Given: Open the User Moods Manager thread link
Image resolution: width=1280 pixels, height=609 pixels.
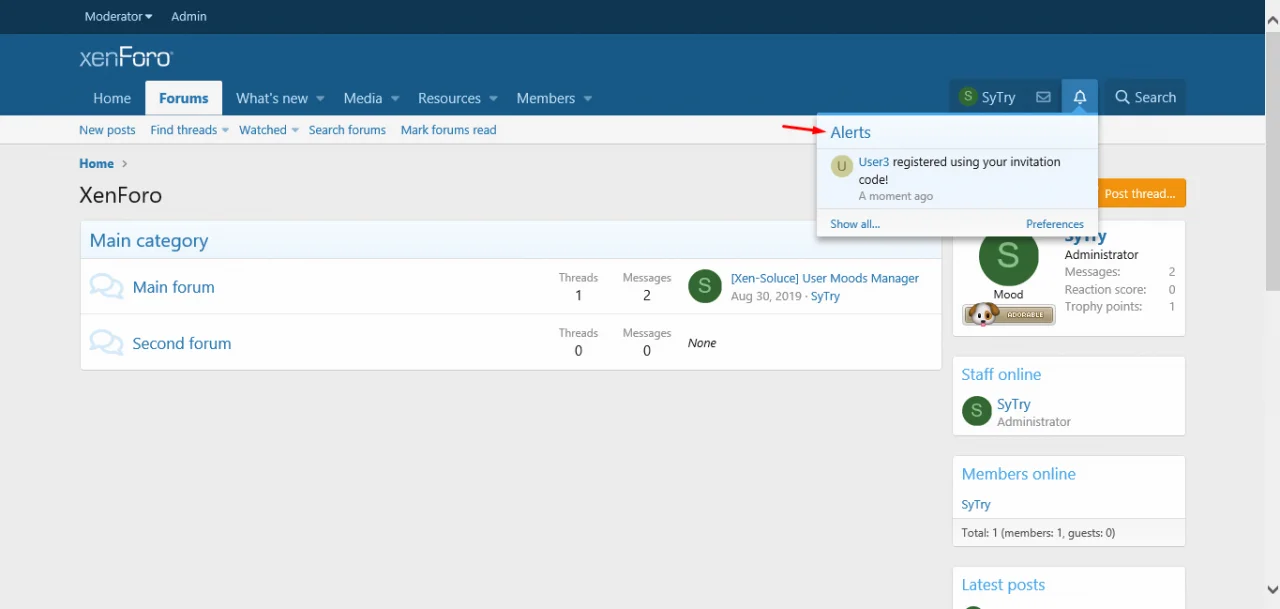Looking at the screenshot, I should [824, 278].
